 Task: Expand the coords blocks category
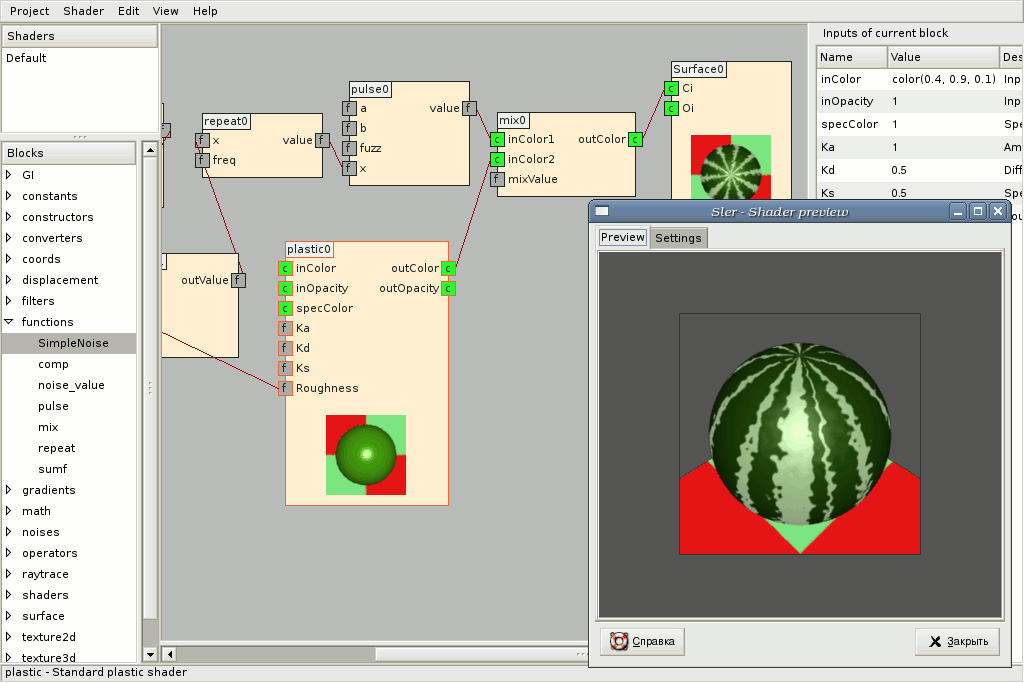coord(9,259)
